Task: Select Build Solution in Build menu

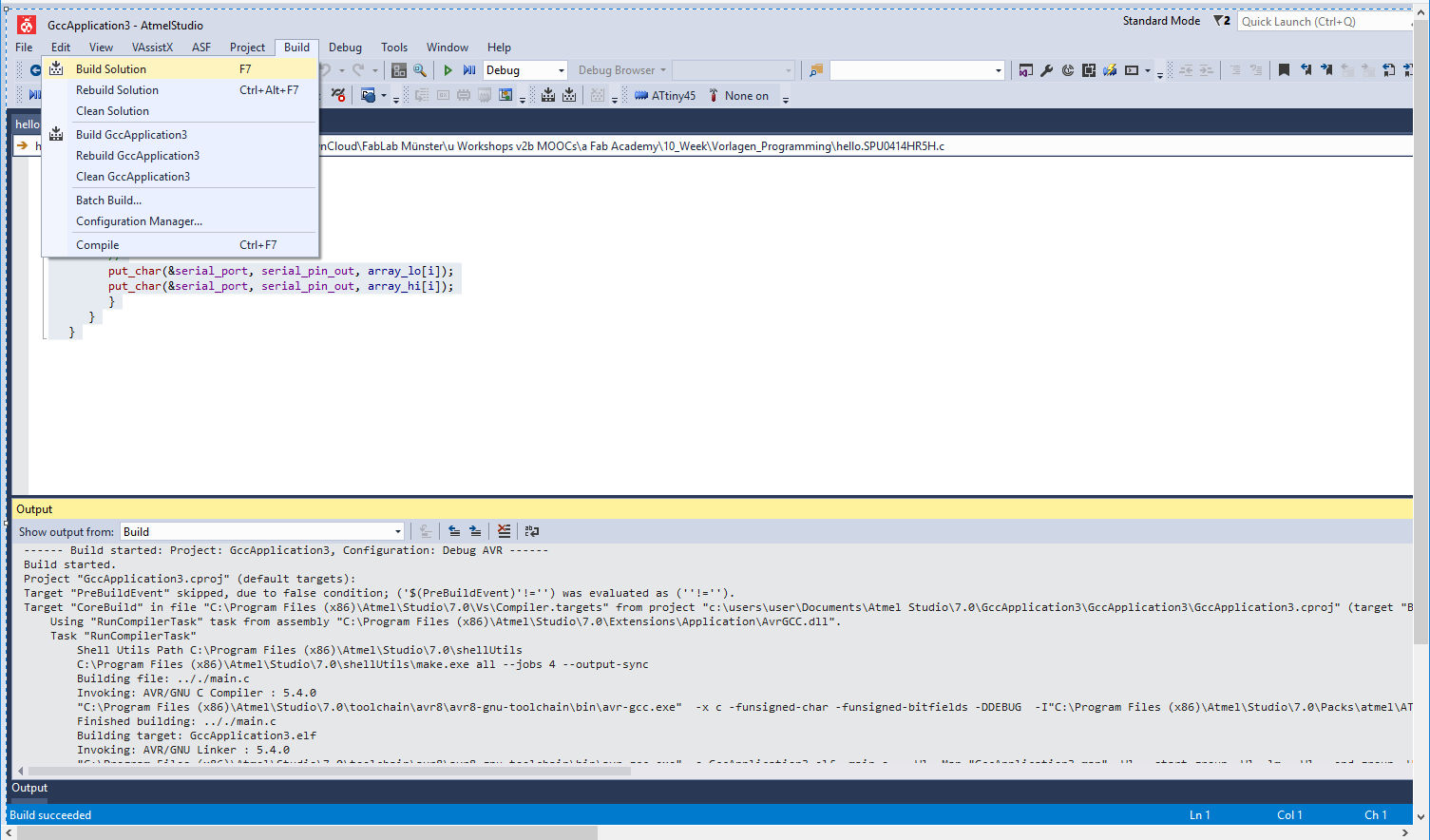Action: (180, 69)
